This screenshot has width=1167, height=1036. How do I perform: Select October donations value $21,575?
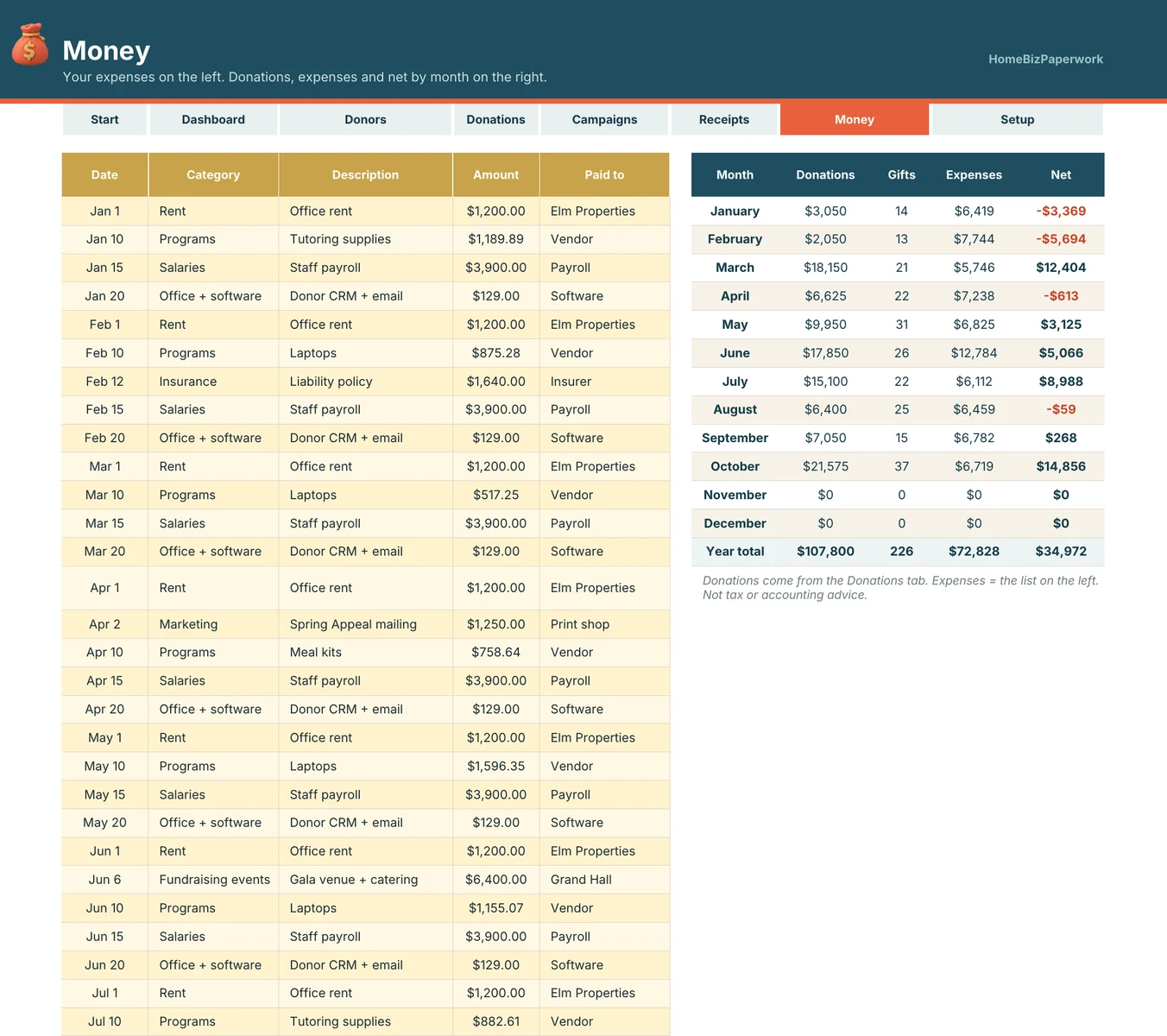(825, 466)
